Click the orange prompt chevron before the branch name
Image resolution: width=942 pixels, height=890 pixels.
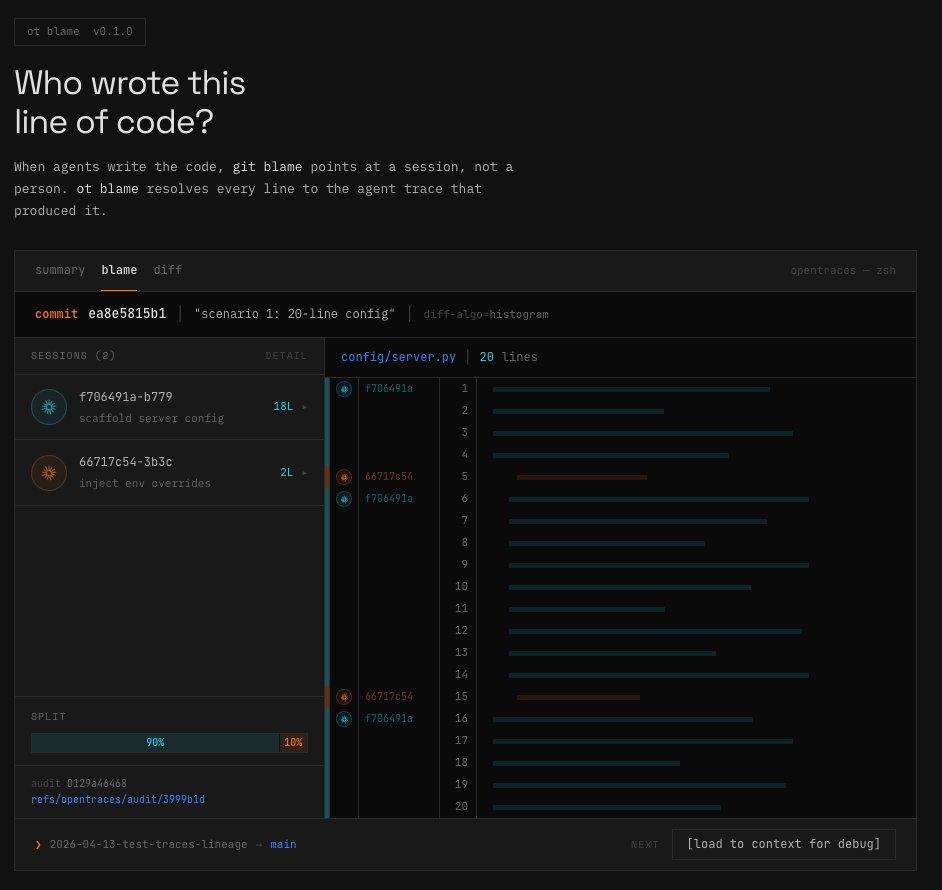38,844
